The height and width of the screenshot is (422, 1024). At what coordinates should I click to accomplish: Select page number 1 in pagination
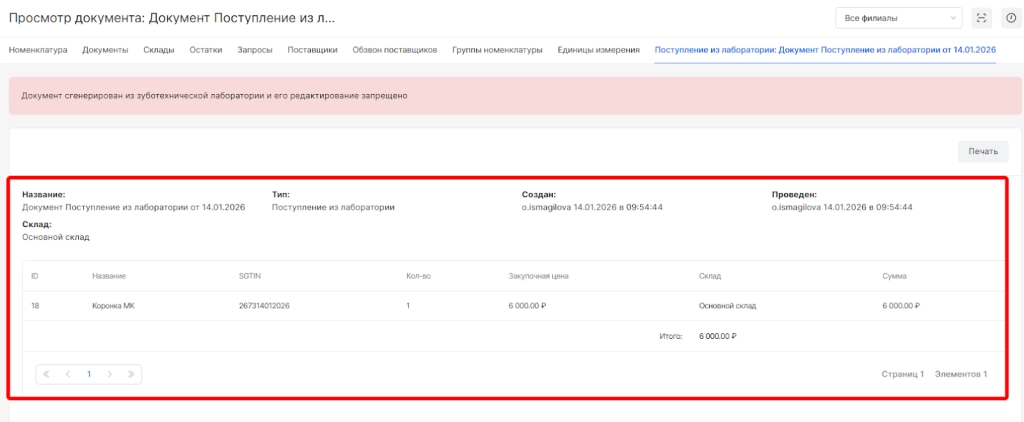[89, 374]
